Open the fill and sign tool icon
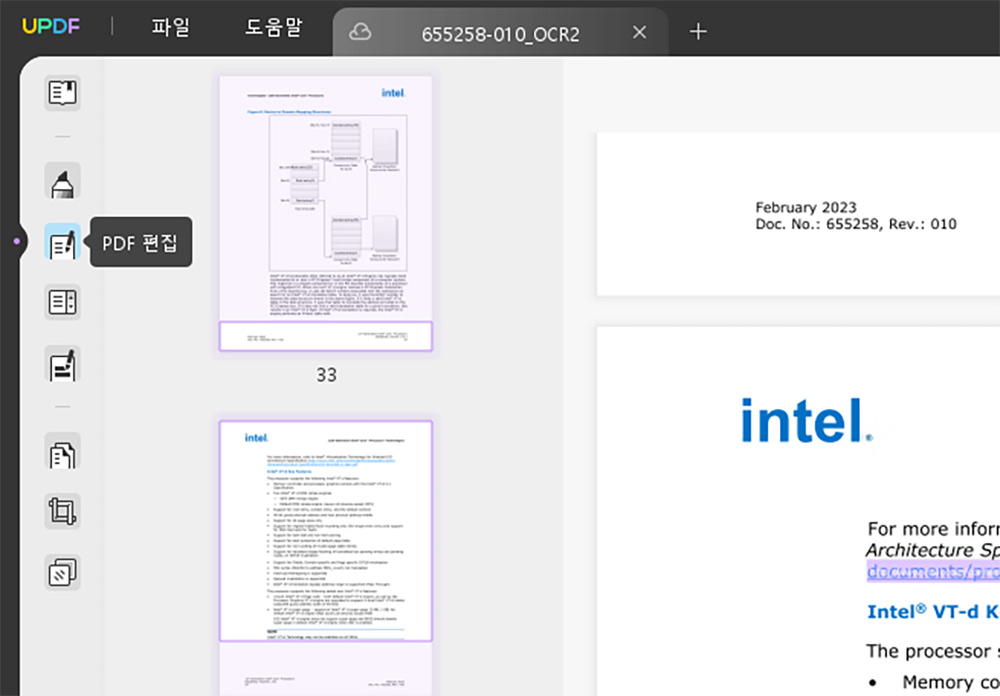Viewport: 1000px width, 696px height. [x=62, y=364]
